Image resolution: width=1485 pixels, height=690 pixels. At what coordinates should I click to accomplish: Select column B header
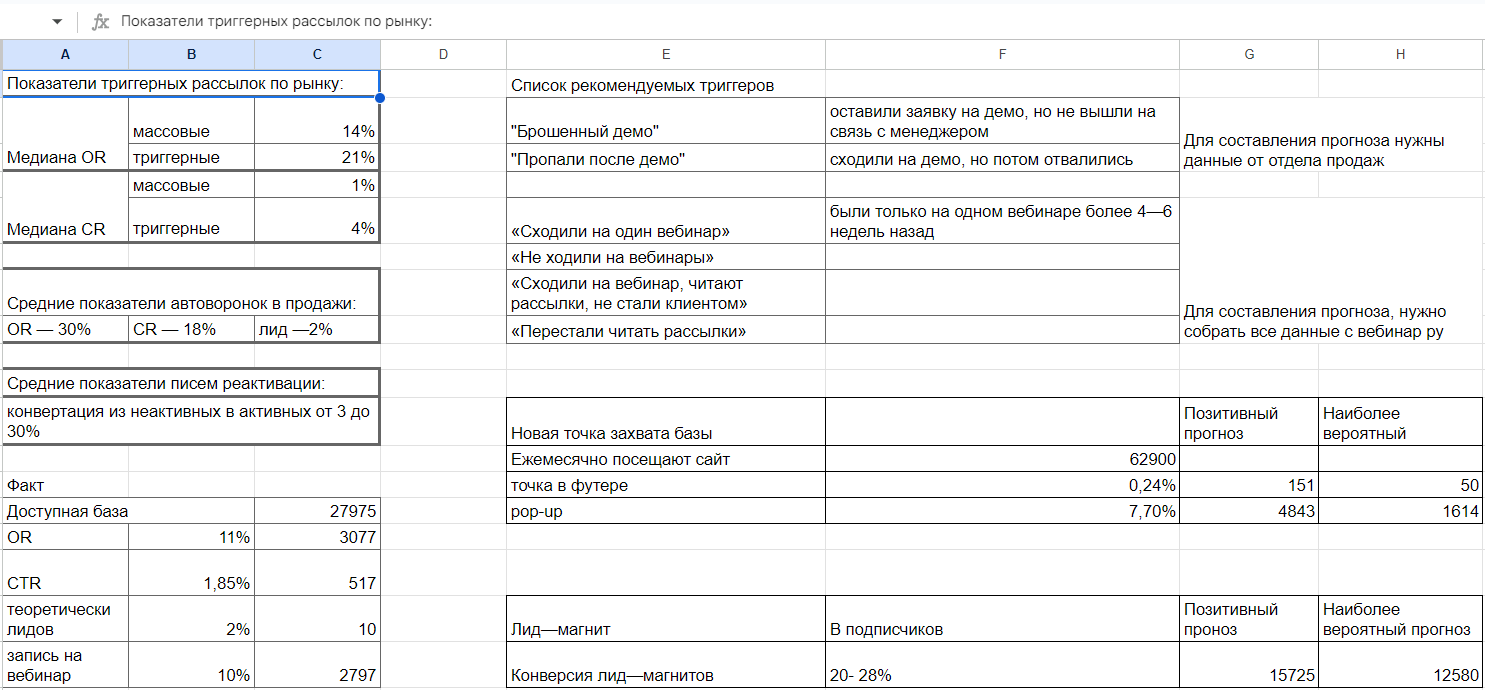(191, 55)
